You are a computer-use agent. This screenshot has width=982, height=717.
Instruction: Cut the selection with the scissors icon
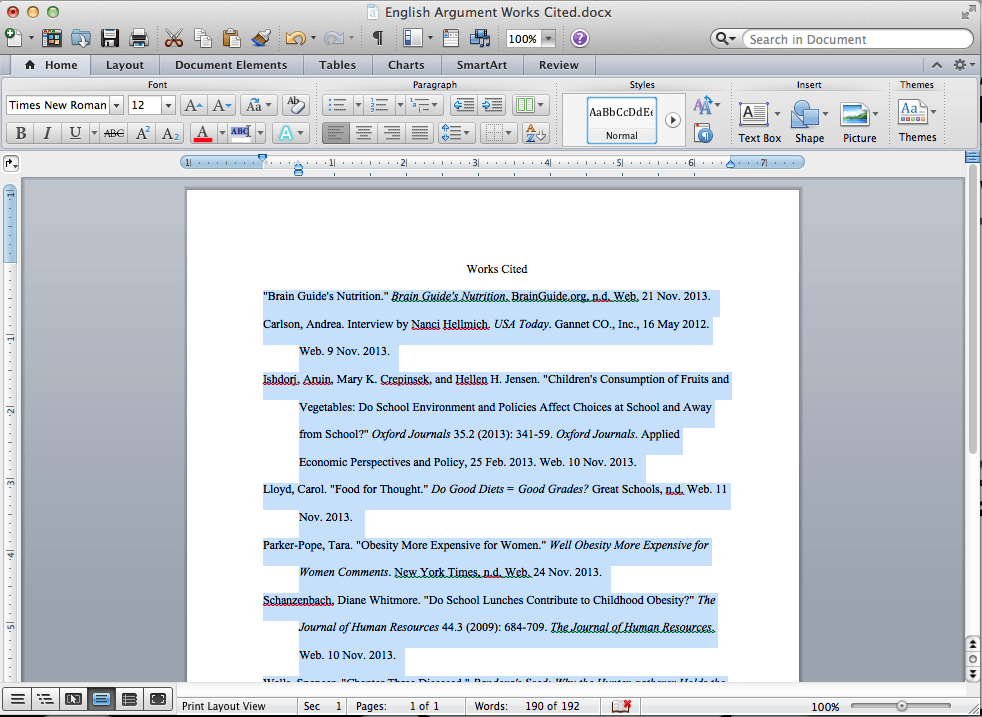pyautogui.click(x=173, y=38)
